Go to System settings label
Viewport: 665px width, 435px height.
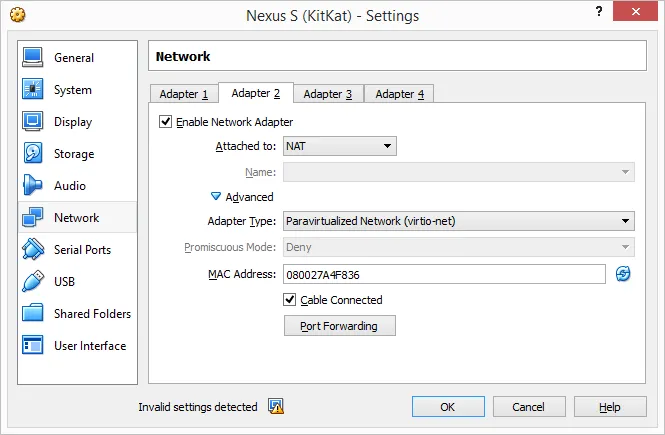click(73, 90)
